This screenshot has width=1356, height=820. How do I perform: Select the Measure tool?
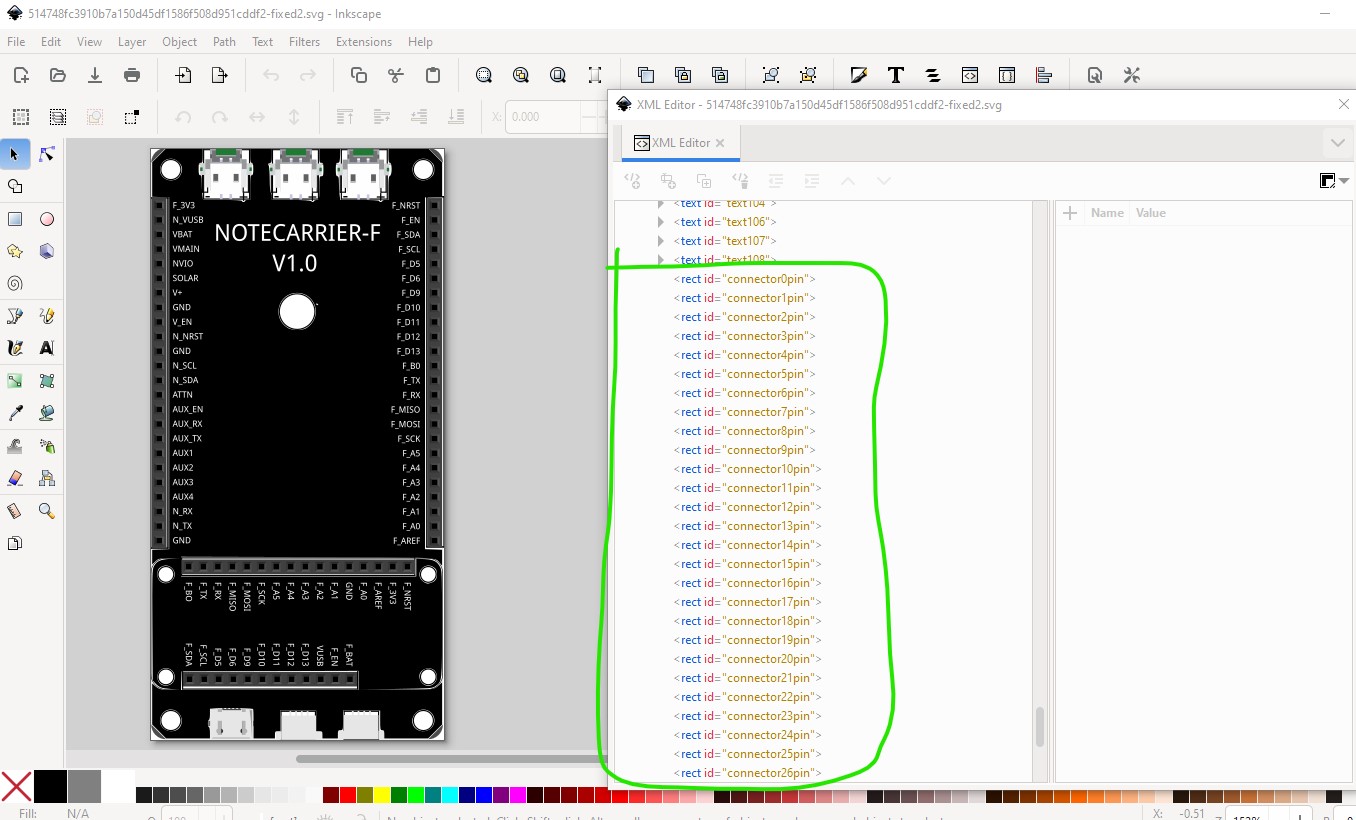(x=15, y=511)
